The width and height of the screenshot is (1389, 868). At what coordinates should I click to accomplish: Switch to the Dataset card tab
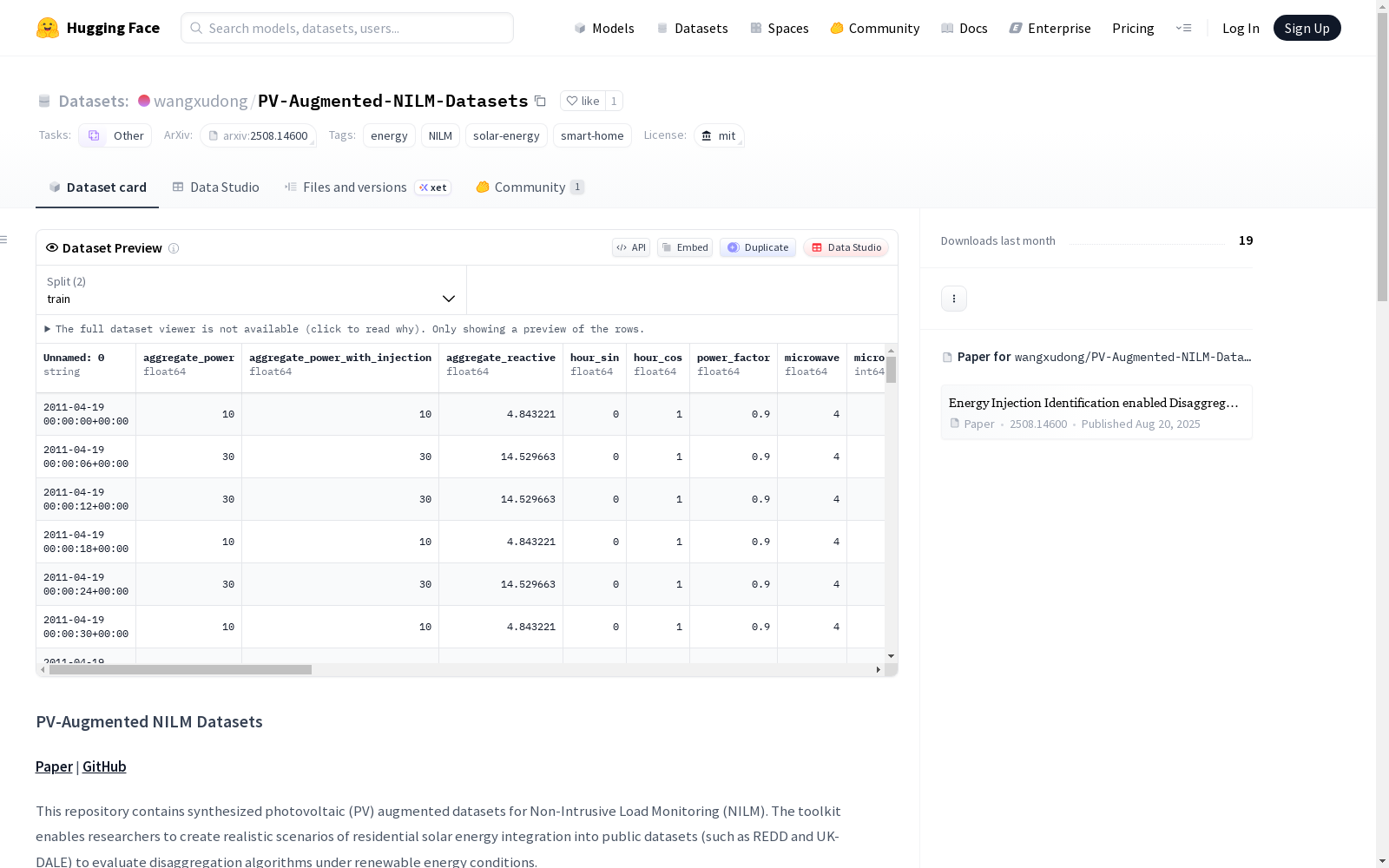tap(97, 187)
